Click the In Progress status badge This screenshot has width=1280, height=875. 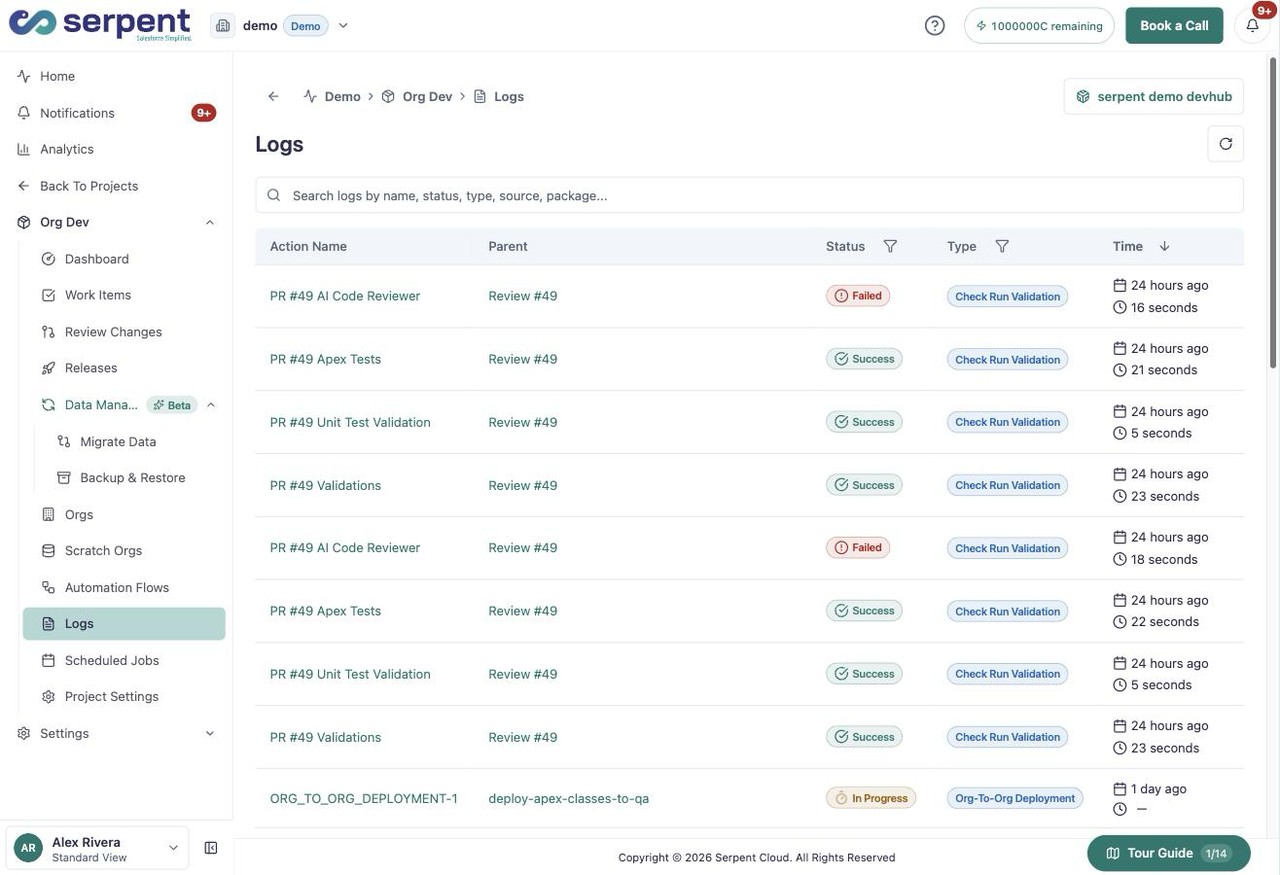tap(871, 798)
